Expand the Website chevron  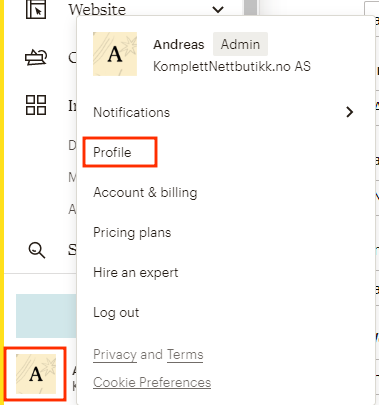(x=218, y=9)
